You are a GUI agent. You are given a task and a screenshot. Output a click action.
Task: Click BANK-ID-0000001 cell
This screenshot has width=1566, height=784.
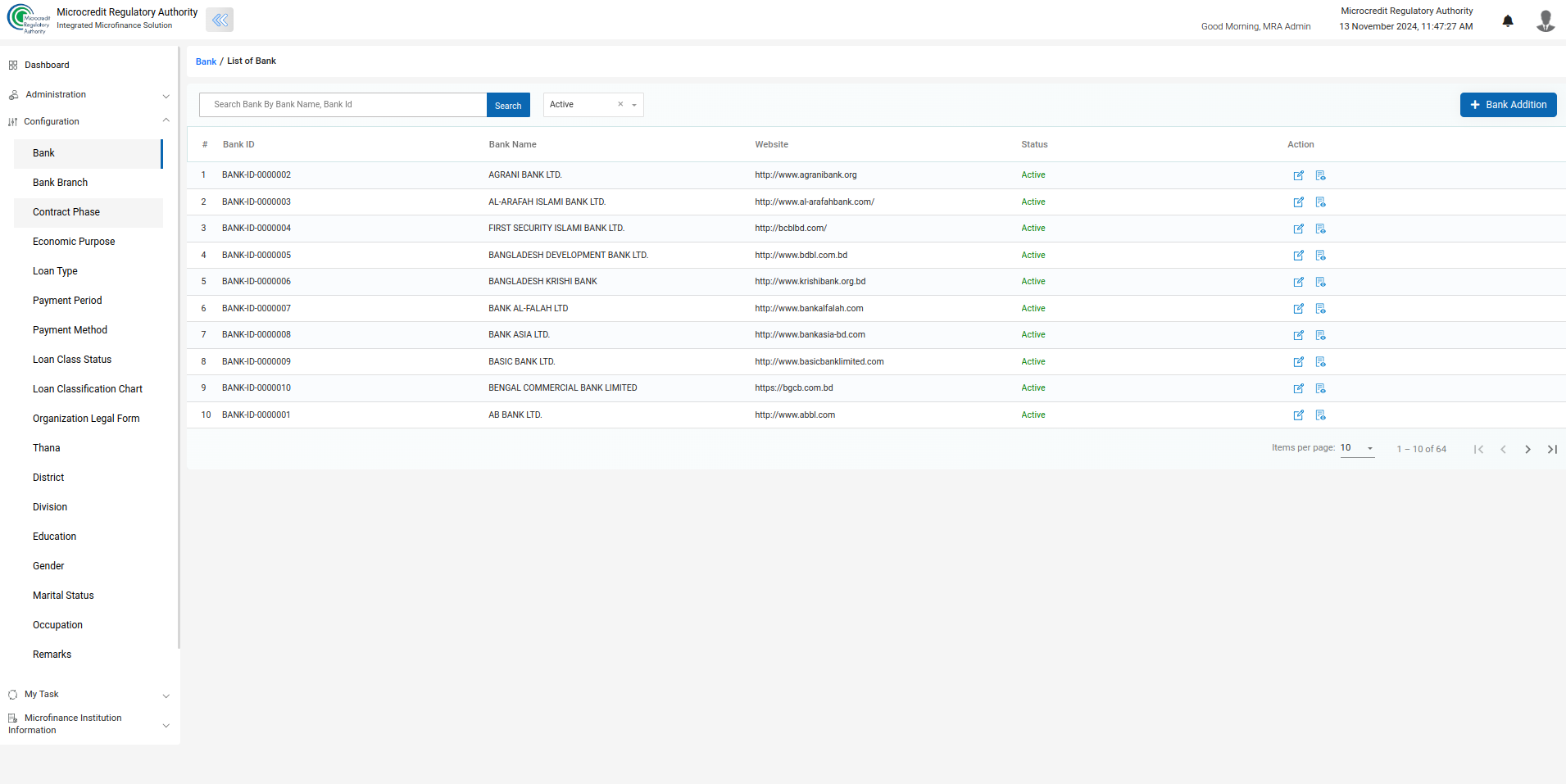(256, 415)
